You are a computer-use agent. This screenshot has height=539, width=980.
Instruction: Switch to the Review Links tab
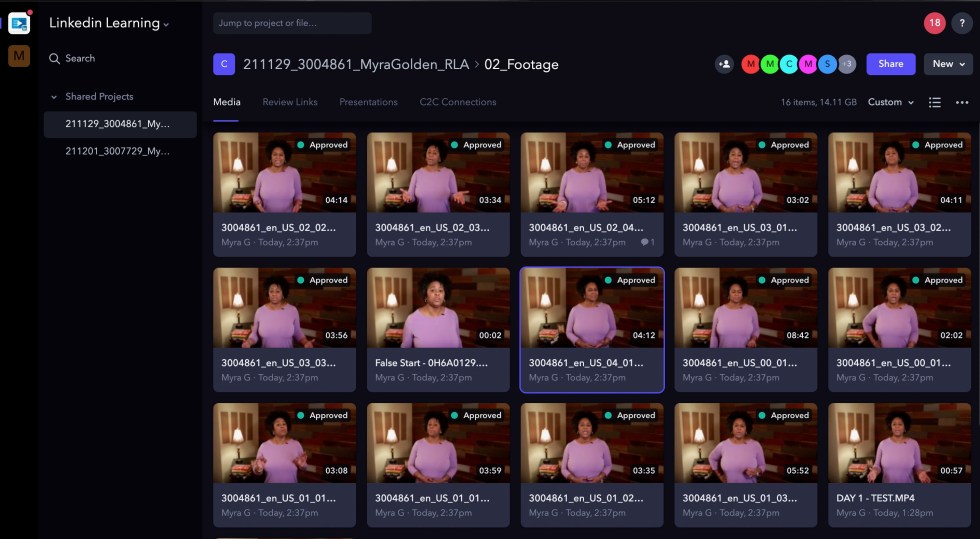289,102
